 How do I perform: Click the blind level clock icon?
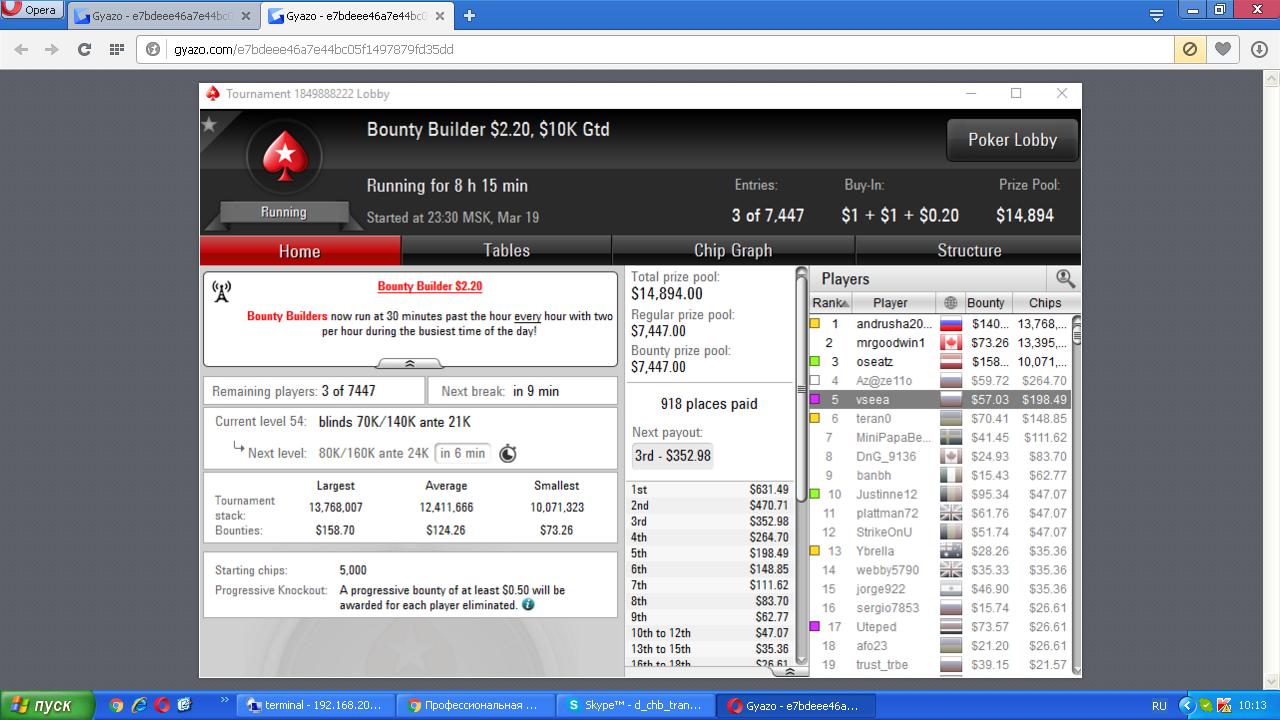(508, 453)
